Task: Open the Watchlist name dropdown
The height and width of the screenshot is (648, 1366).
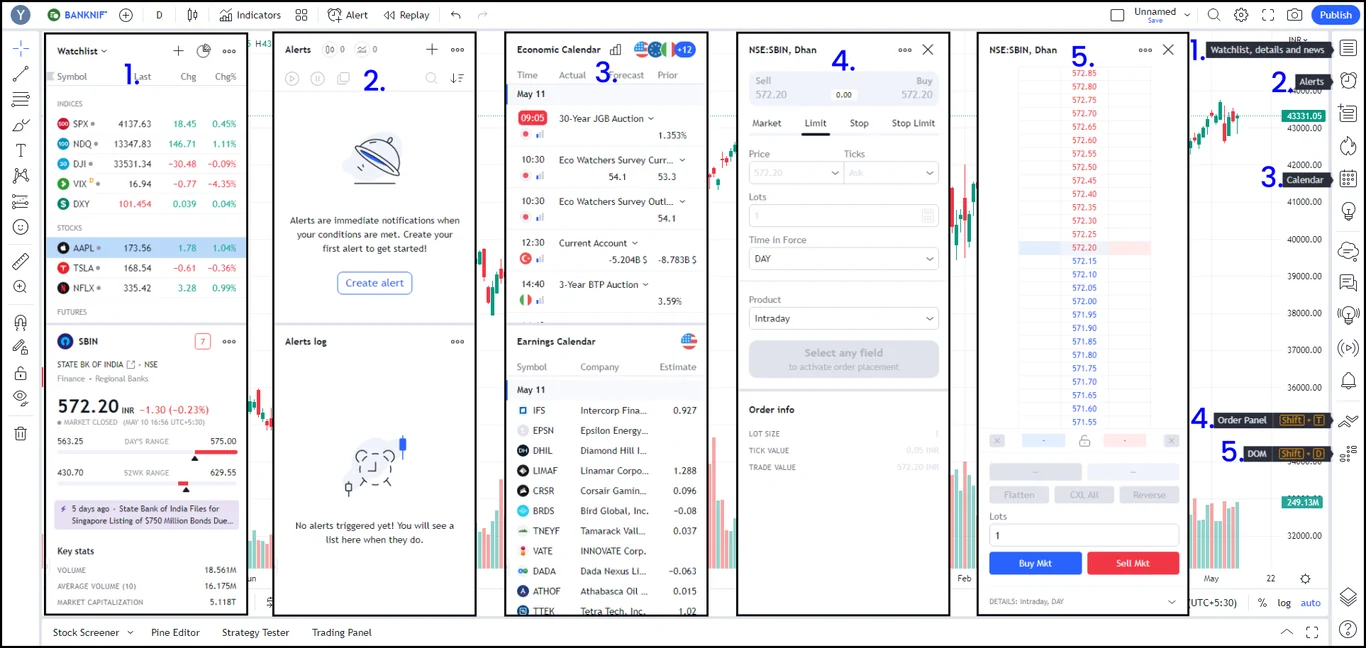Action: click(x=82, y=51)
